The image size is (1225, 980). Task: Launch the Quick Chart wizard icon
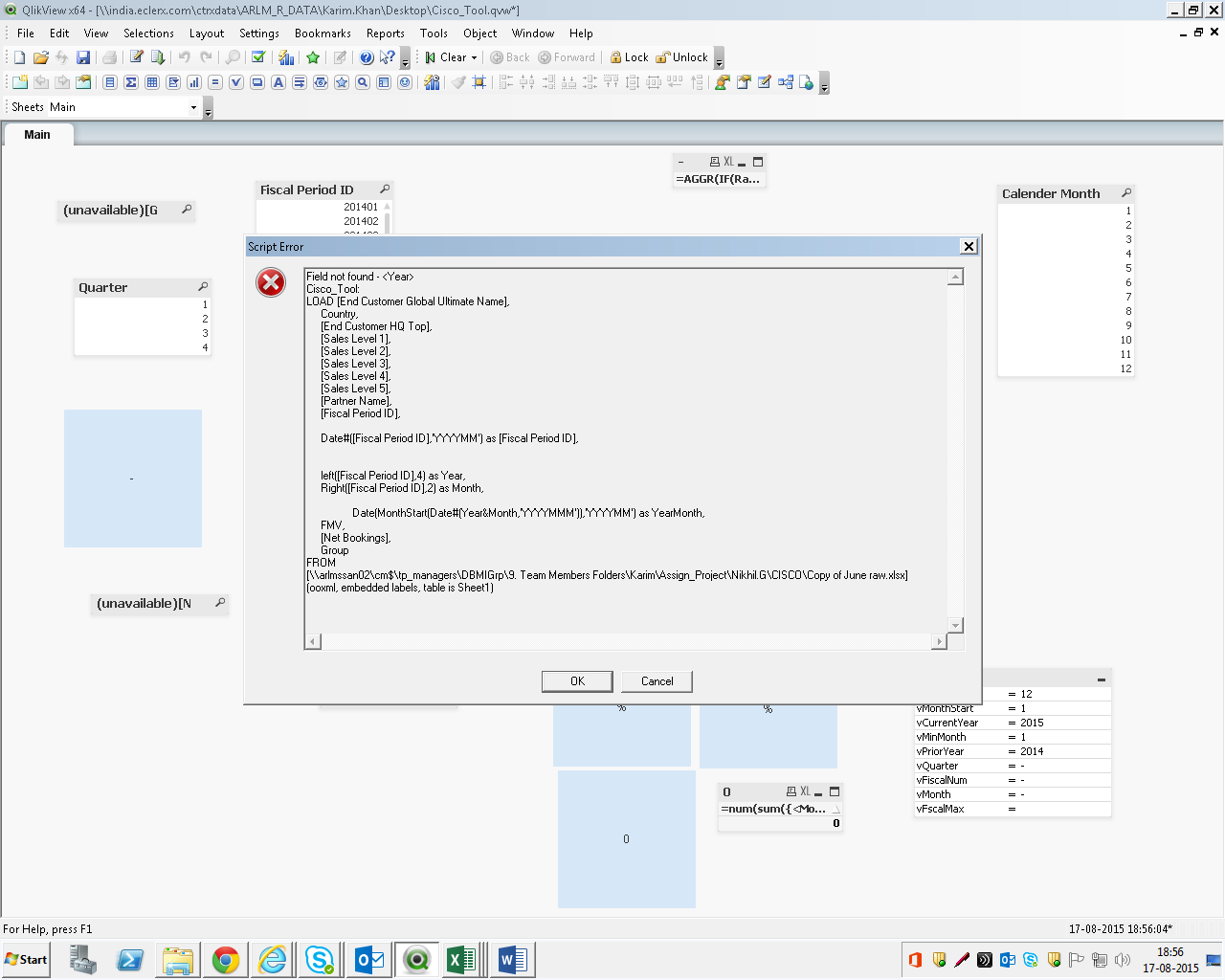286,57
